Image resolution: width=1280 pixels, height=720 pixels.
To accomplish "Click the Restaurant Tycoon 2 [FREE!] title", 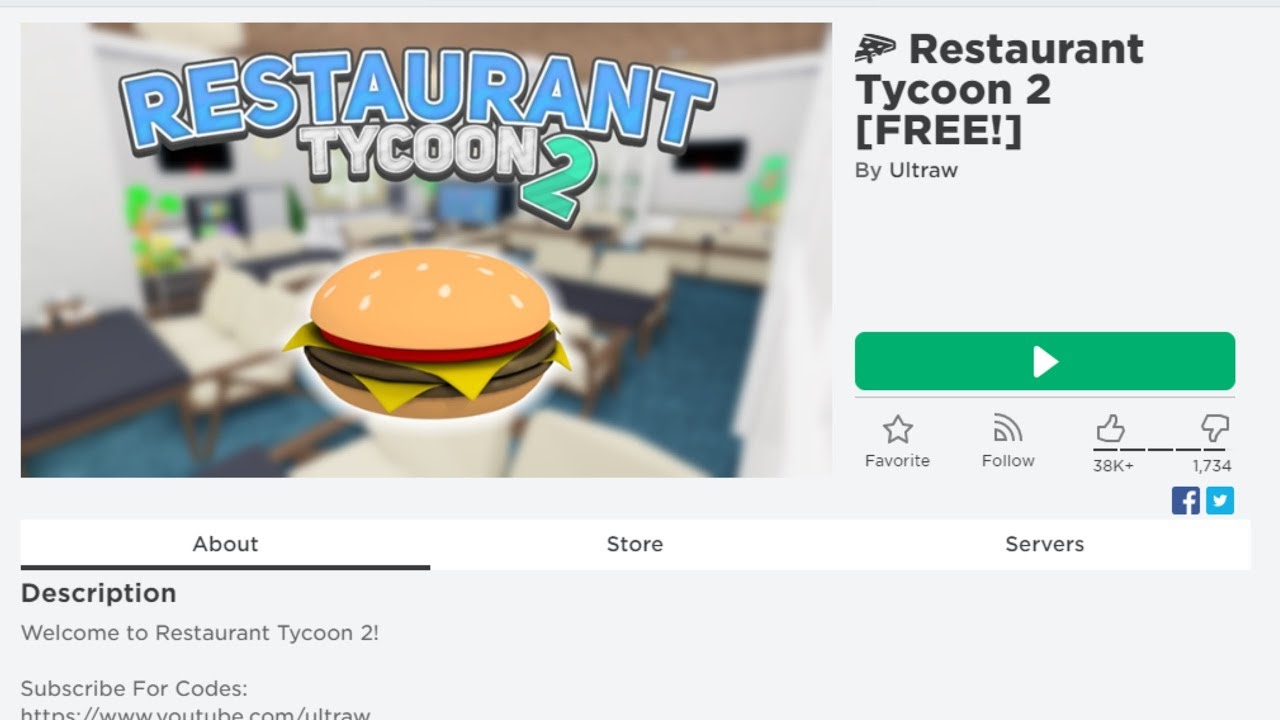I will tap(1000, 89).
